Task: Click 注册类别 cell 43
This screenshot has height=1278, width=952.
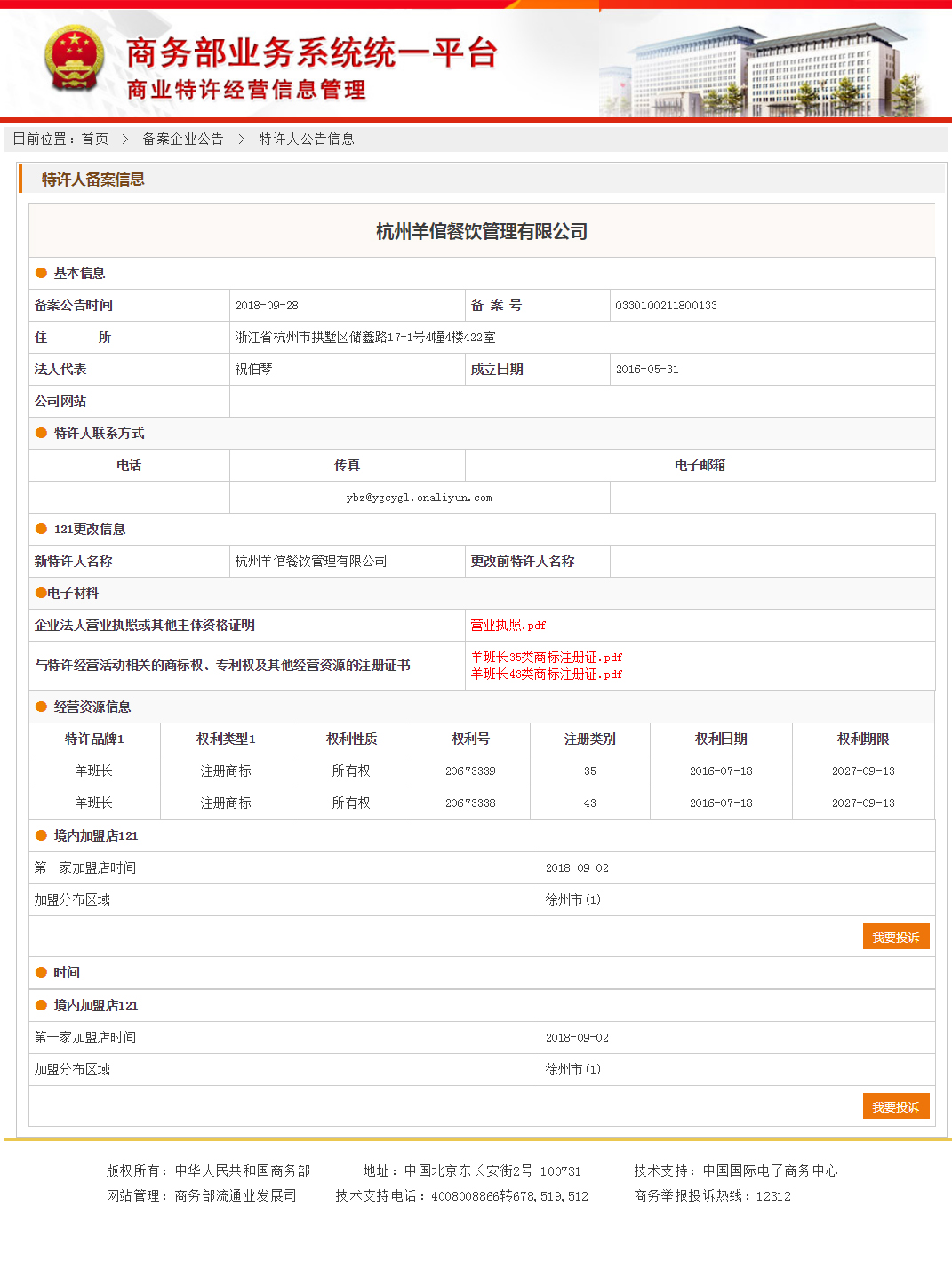Action: click(590, 803)
